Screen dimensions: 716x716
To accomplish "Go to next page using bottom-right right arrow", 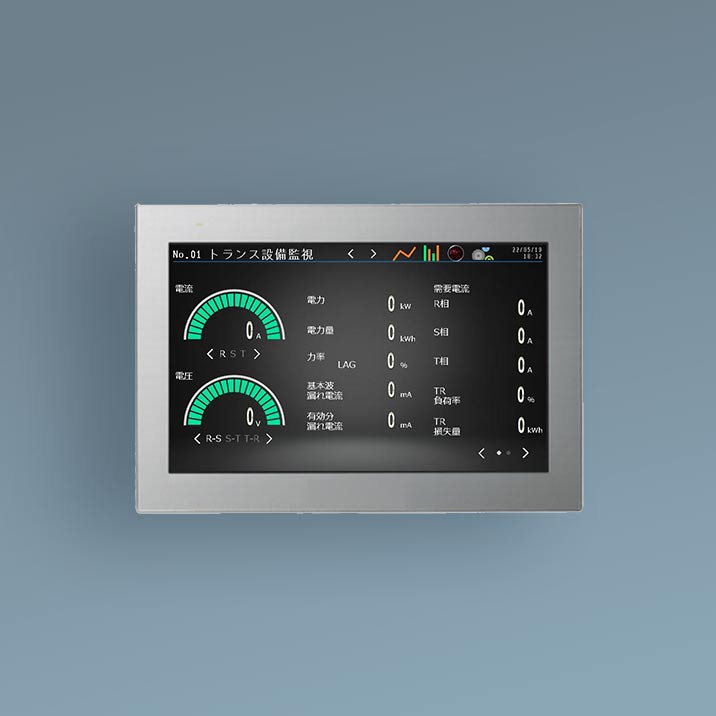I will 525,453.
